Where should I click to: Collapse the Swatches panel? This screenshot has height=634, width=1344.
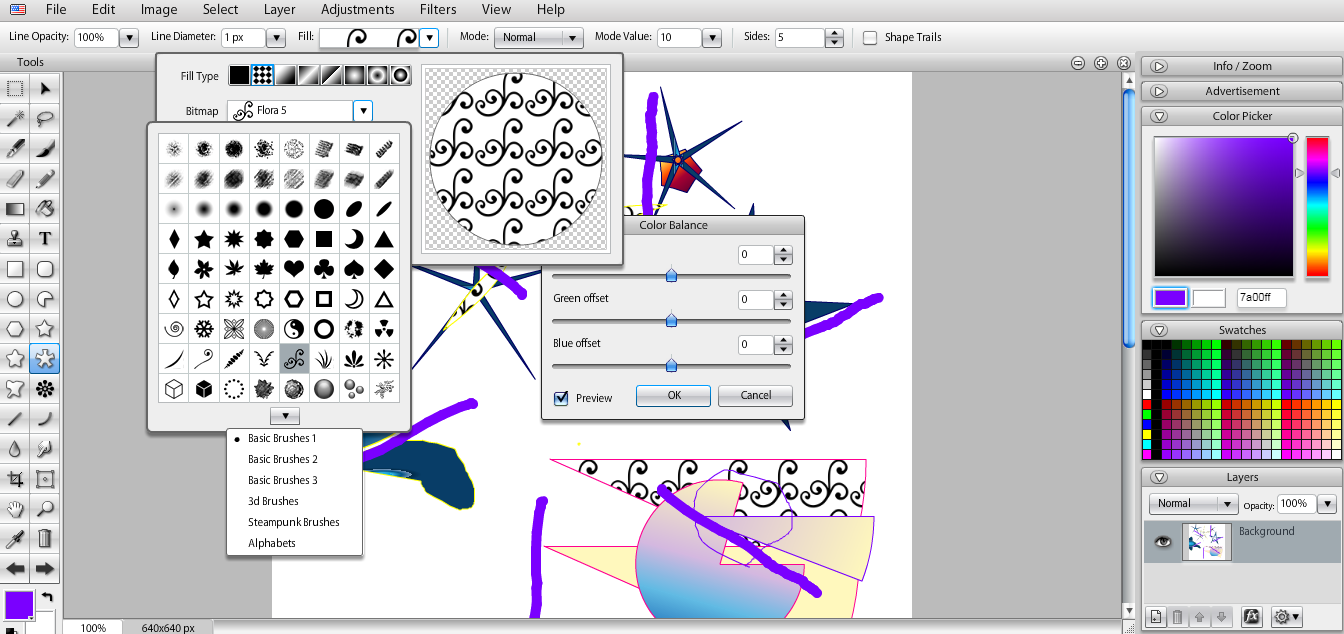coord(1159,330)
